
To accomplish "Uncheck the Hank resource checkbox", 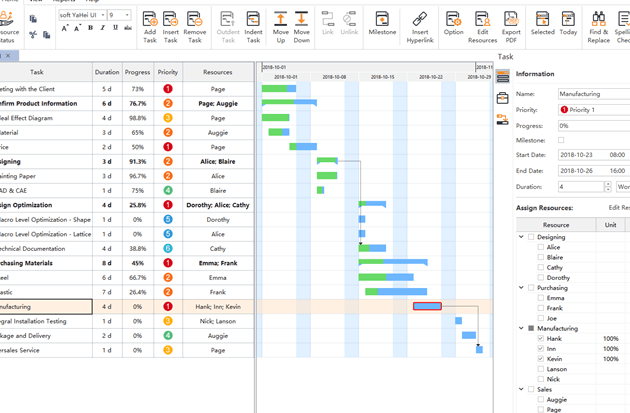I will [x=540, y=338].
